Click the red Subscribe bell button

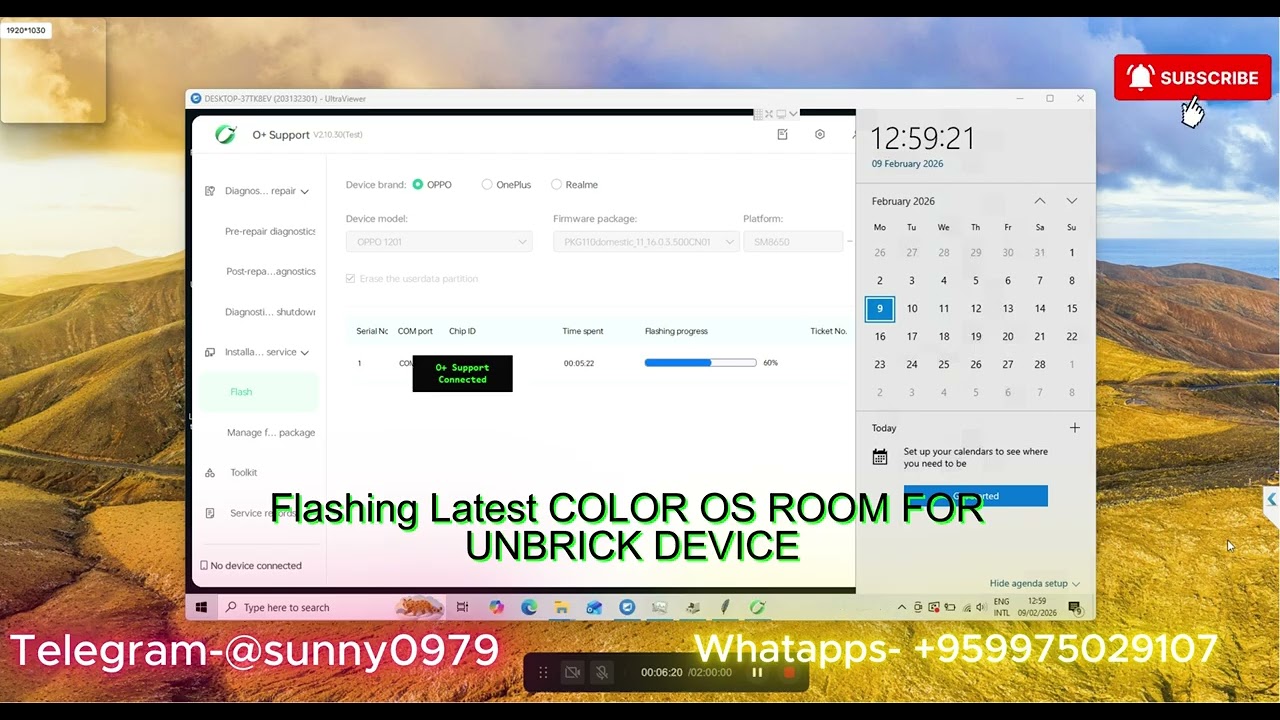tap(1193, 78)
